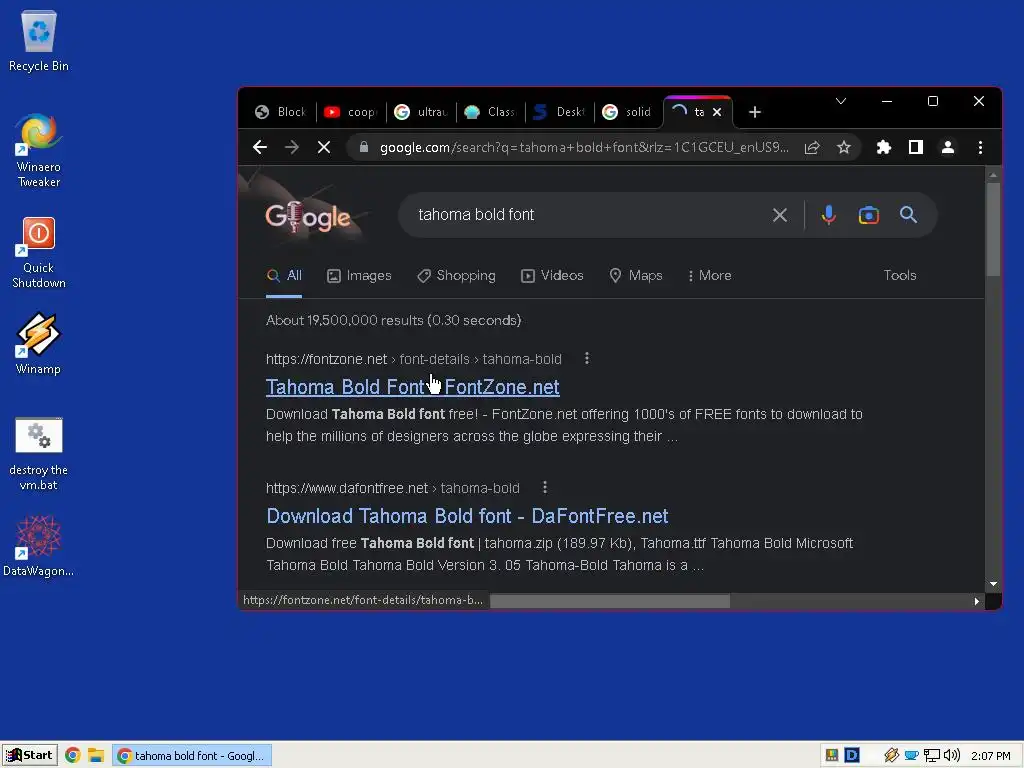Image resolution: width=1024 pixels, height=768 pixels.
Task: Select the All results tab
Action: click(284, 276)
